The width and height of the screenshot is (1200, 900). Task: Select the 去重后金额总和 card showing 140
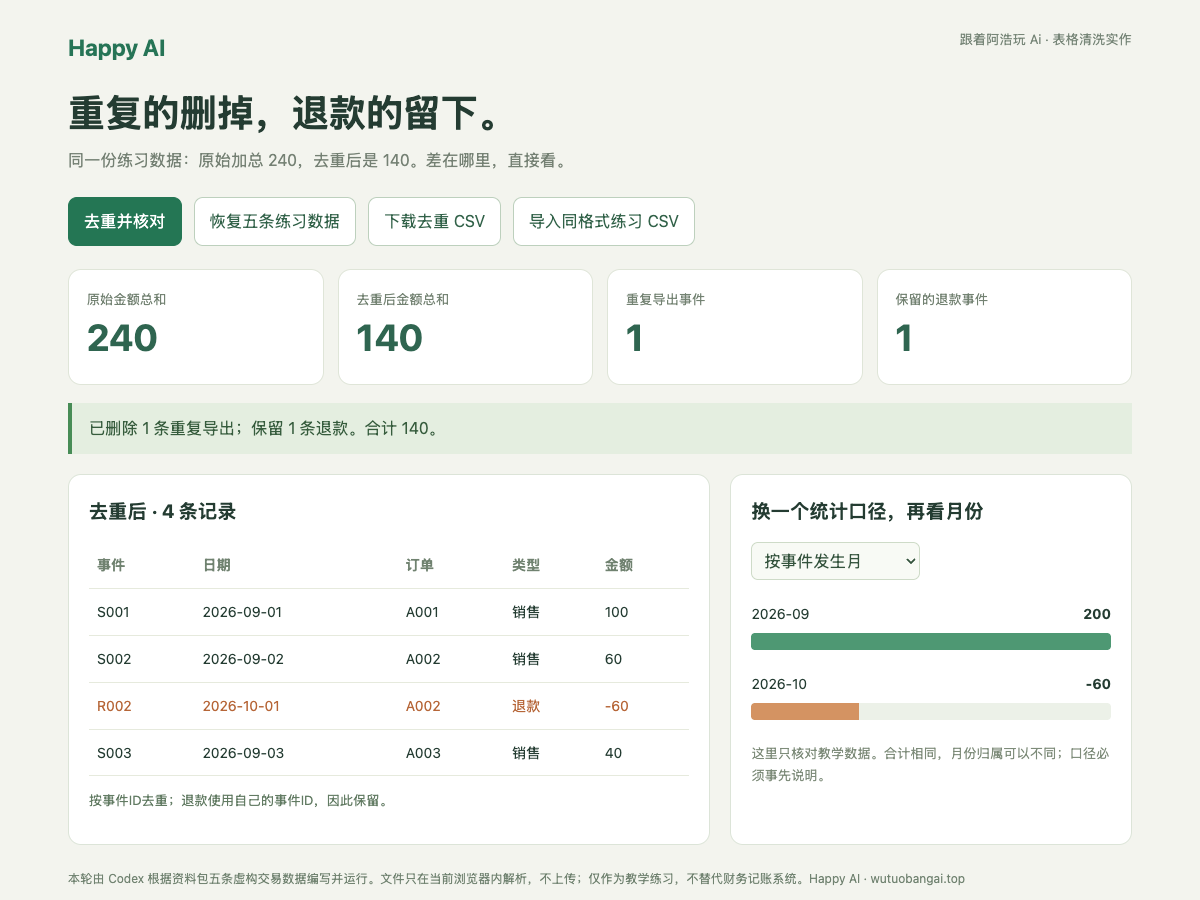pyautogui.click(x=465, y=327)
